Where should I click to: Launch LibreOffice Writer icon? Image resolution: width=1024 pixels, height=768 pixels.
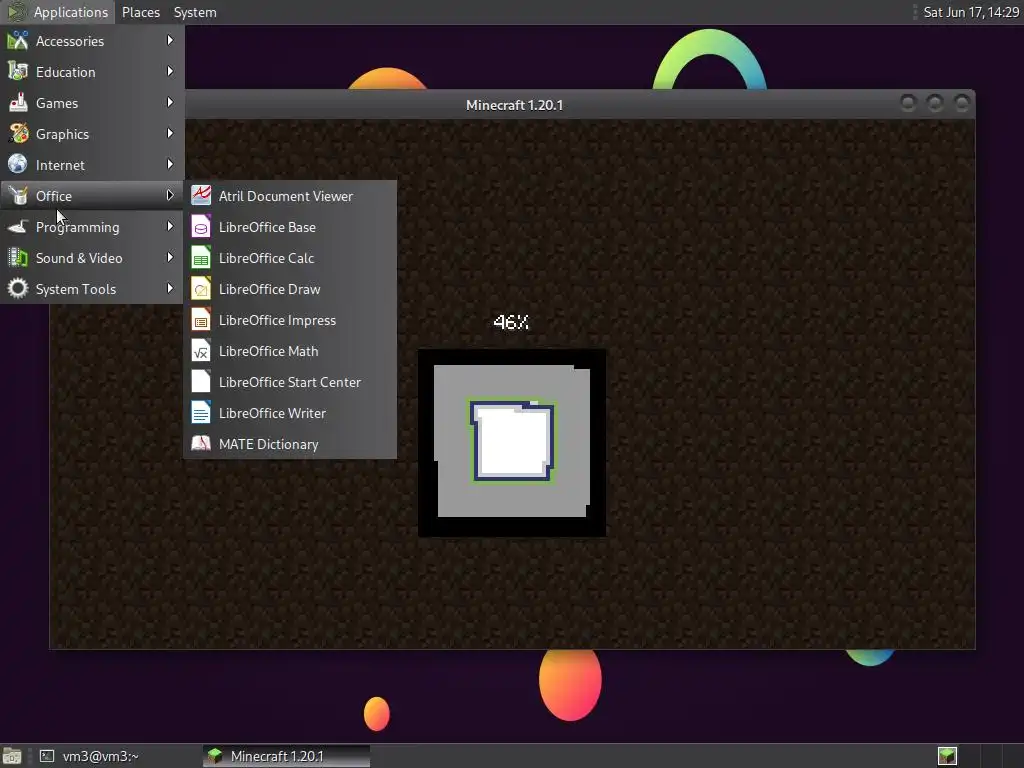pos(200,413)
